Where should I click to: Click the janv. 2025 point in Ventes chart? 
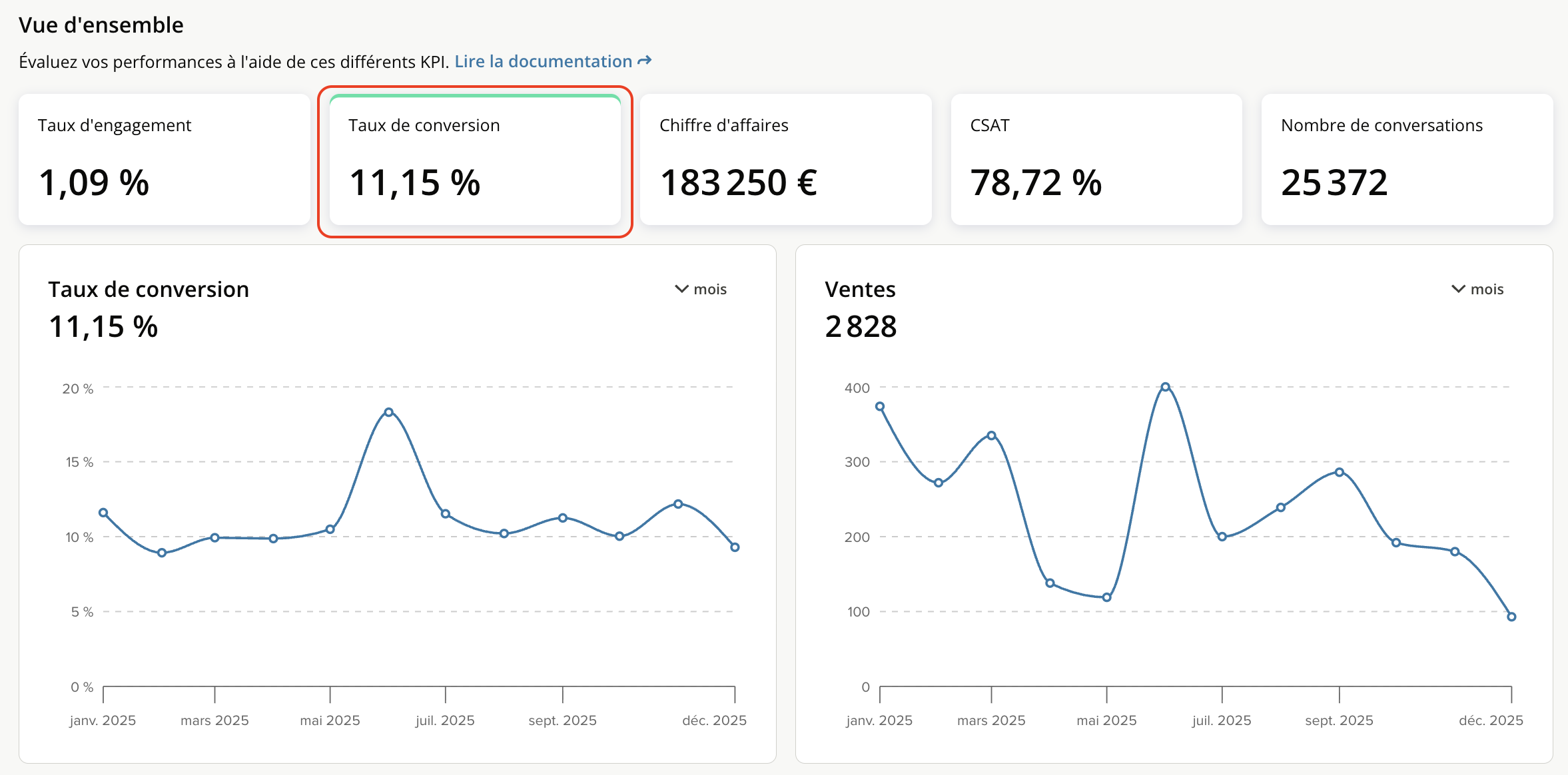[880, 406]
